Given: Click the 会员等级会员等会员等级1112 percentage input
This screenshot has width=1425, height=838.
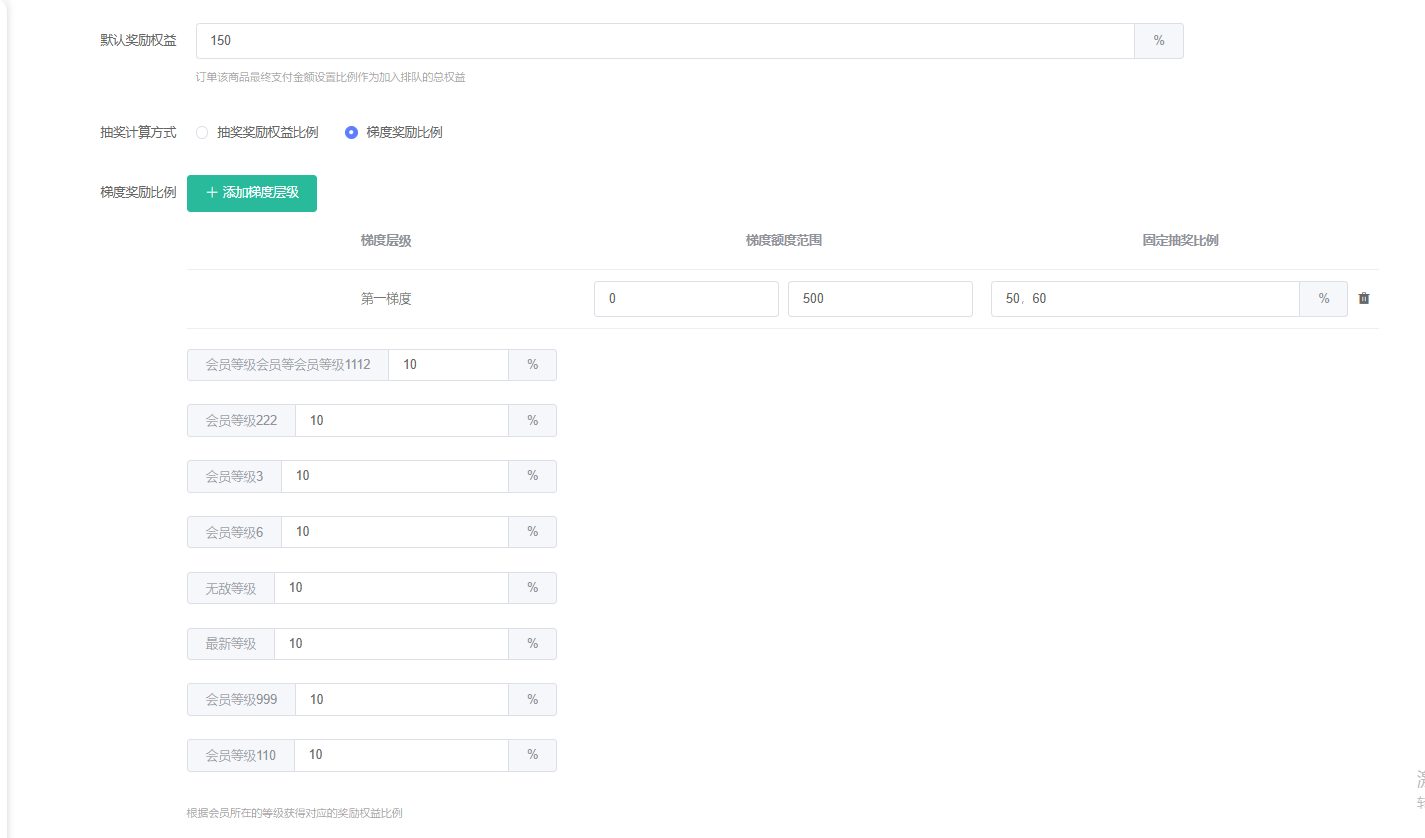Looking at the screenshot, I should 448,365.
